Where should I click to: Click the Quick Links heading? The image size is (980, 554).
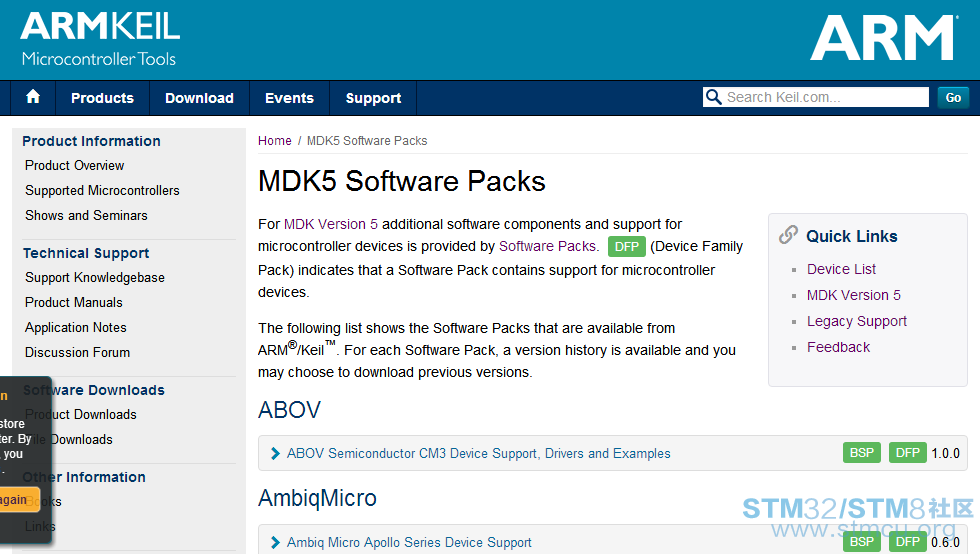852,236
